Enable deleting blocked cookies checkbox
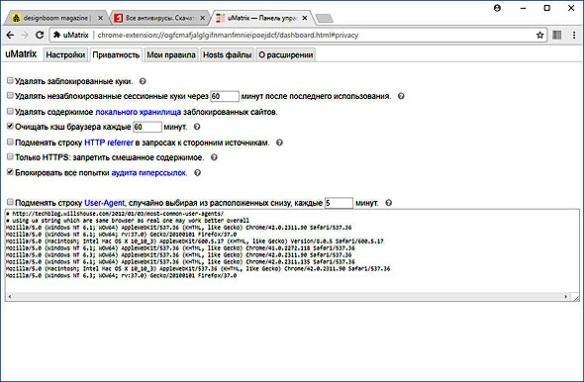Viewport: 584px width, 382px height. click(10, 80)
